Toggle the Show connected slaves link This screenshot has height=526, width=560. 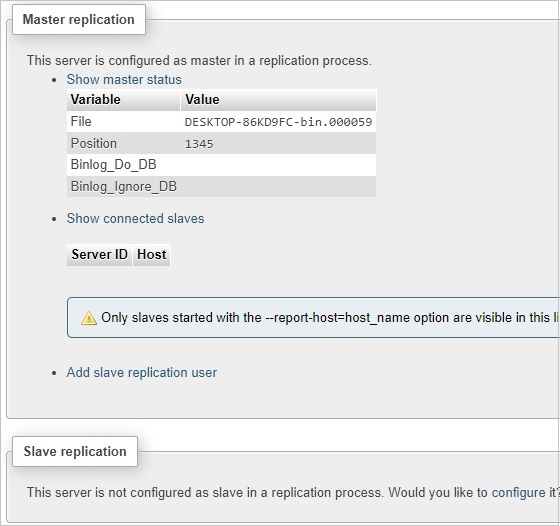click(x=135, y=218)
